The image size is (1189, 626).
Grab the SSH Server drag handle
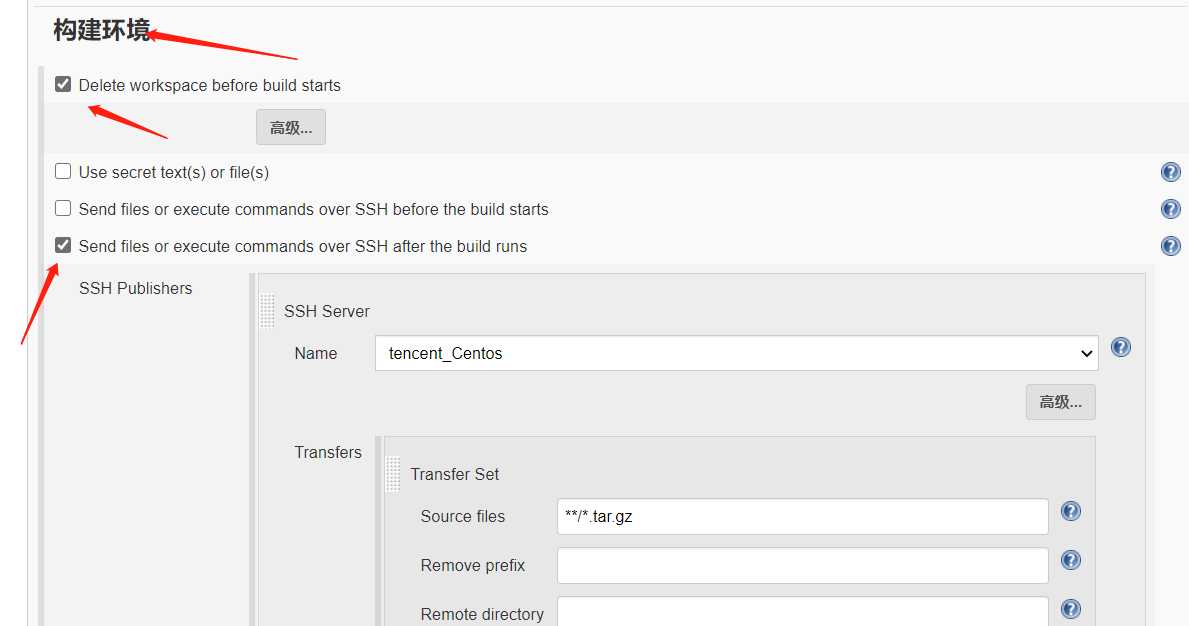pyautogui.click(x=267, y=311)
